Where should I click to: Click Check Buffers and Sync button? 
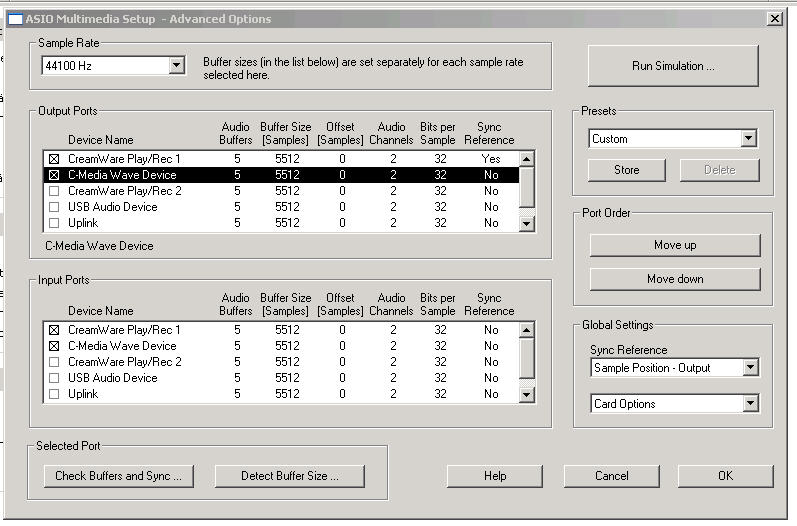click(x=118, y=476)
